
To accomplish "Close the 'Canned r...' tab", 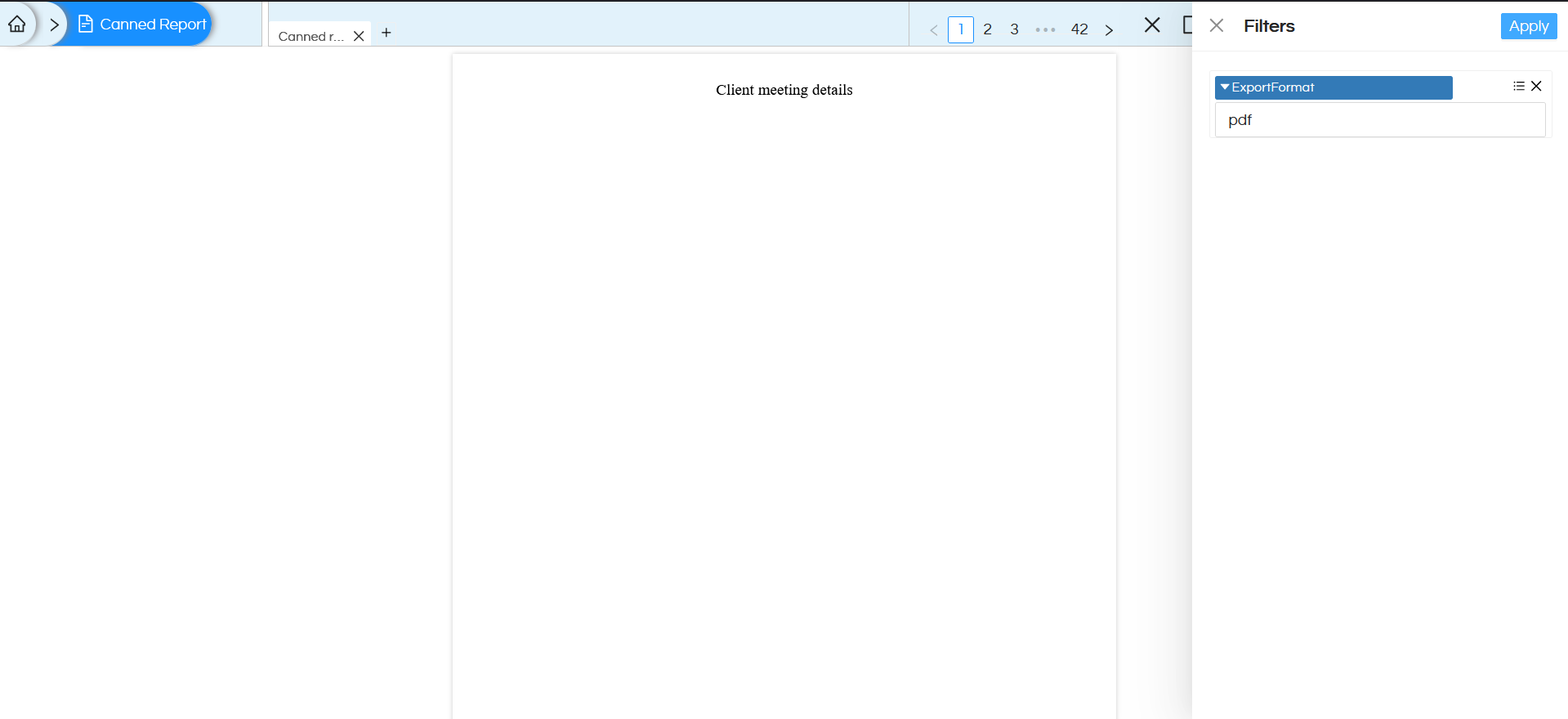I will tap(359, 36).
